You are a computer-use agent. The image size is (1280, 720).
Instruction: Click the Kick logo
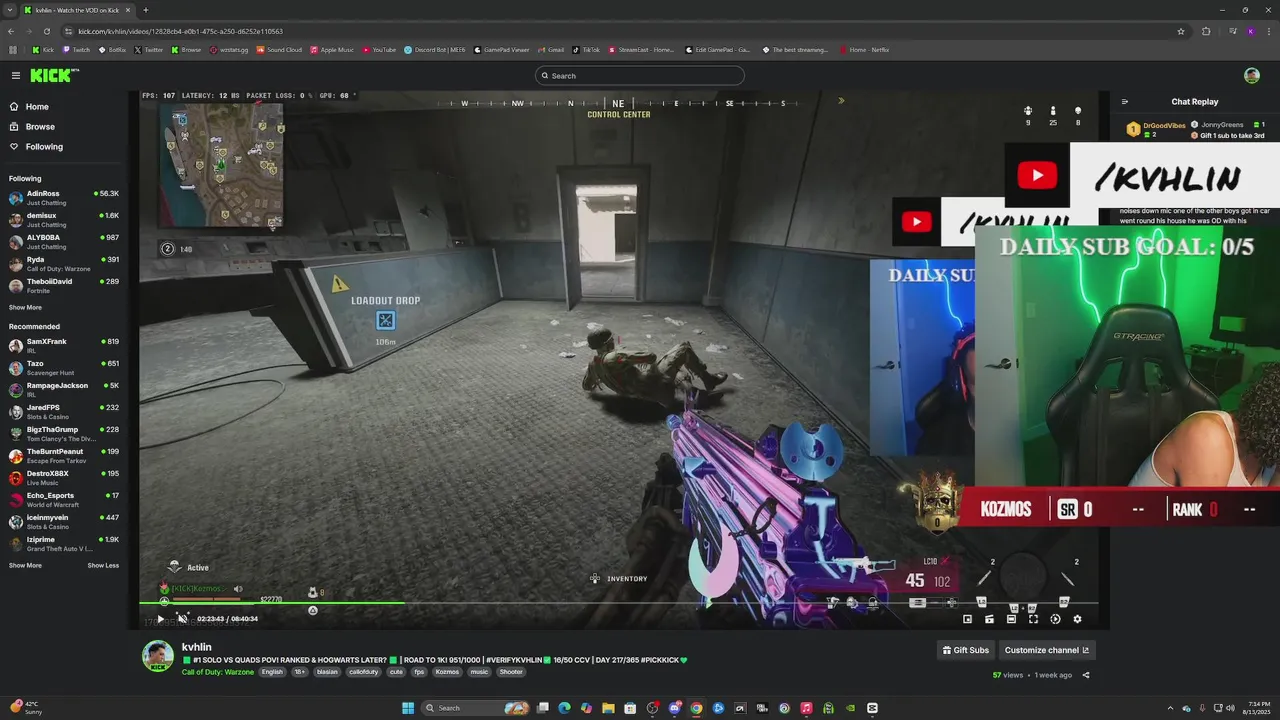tap(52, 75)
